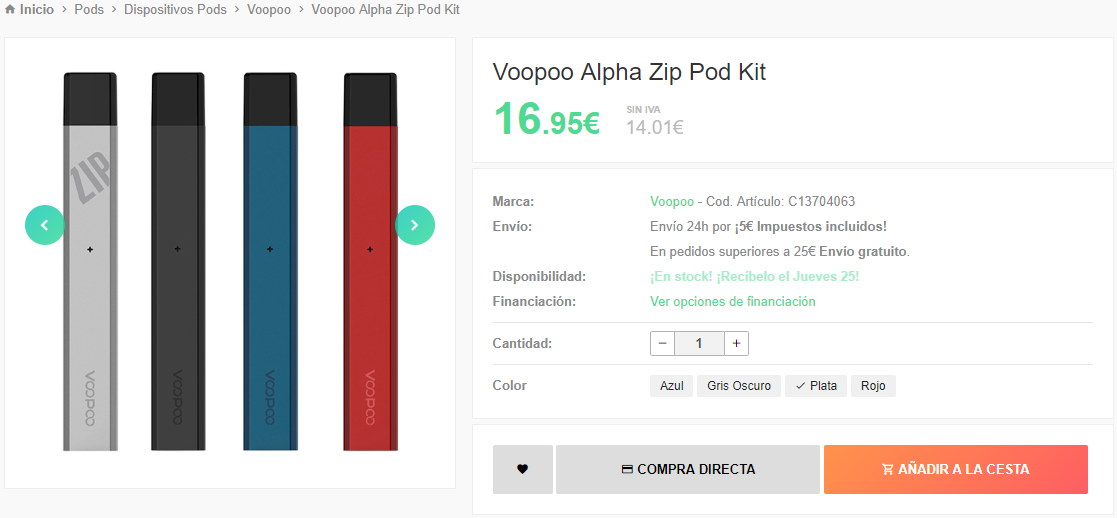The image size is (1117, 518).
Task: Click AÑADIR A LA CESTA button
Action: (956, 470)
